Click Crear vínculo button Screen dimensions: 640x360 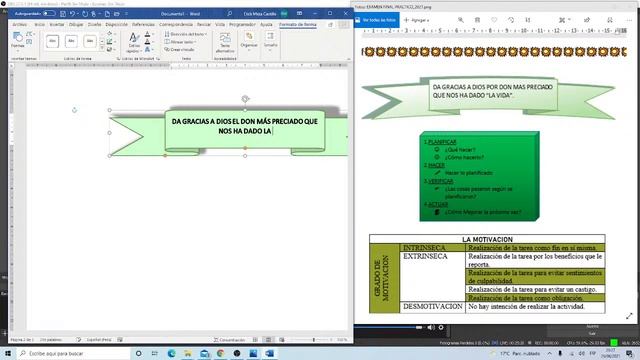point(179,49)
